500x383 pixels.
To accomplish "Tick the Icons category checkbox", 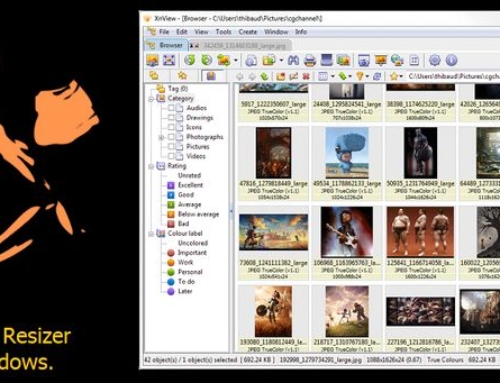I will (x=171, y=127).
